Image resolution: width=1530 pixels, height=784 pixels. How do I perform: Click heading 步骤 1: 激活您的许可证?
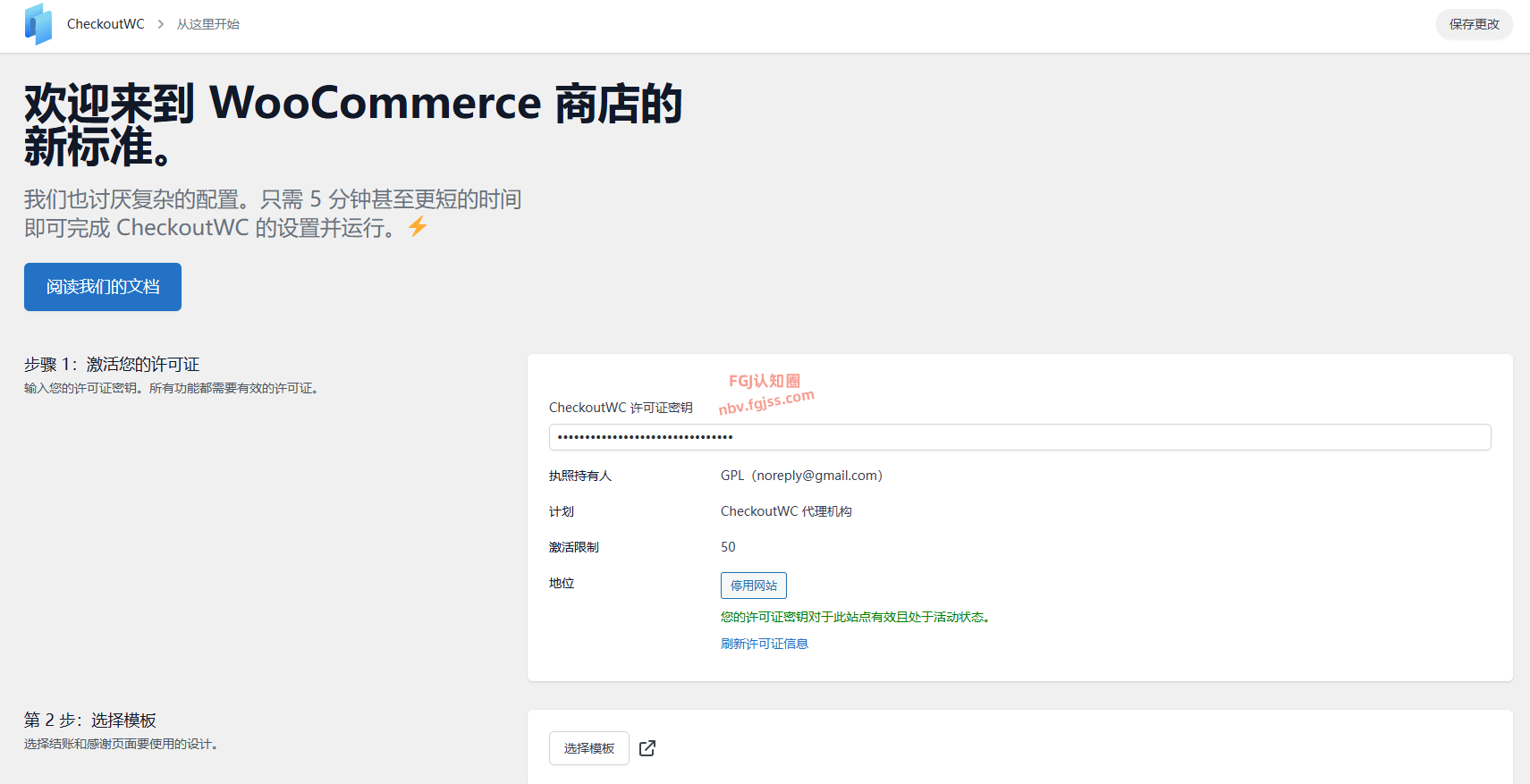coord(112,365)
